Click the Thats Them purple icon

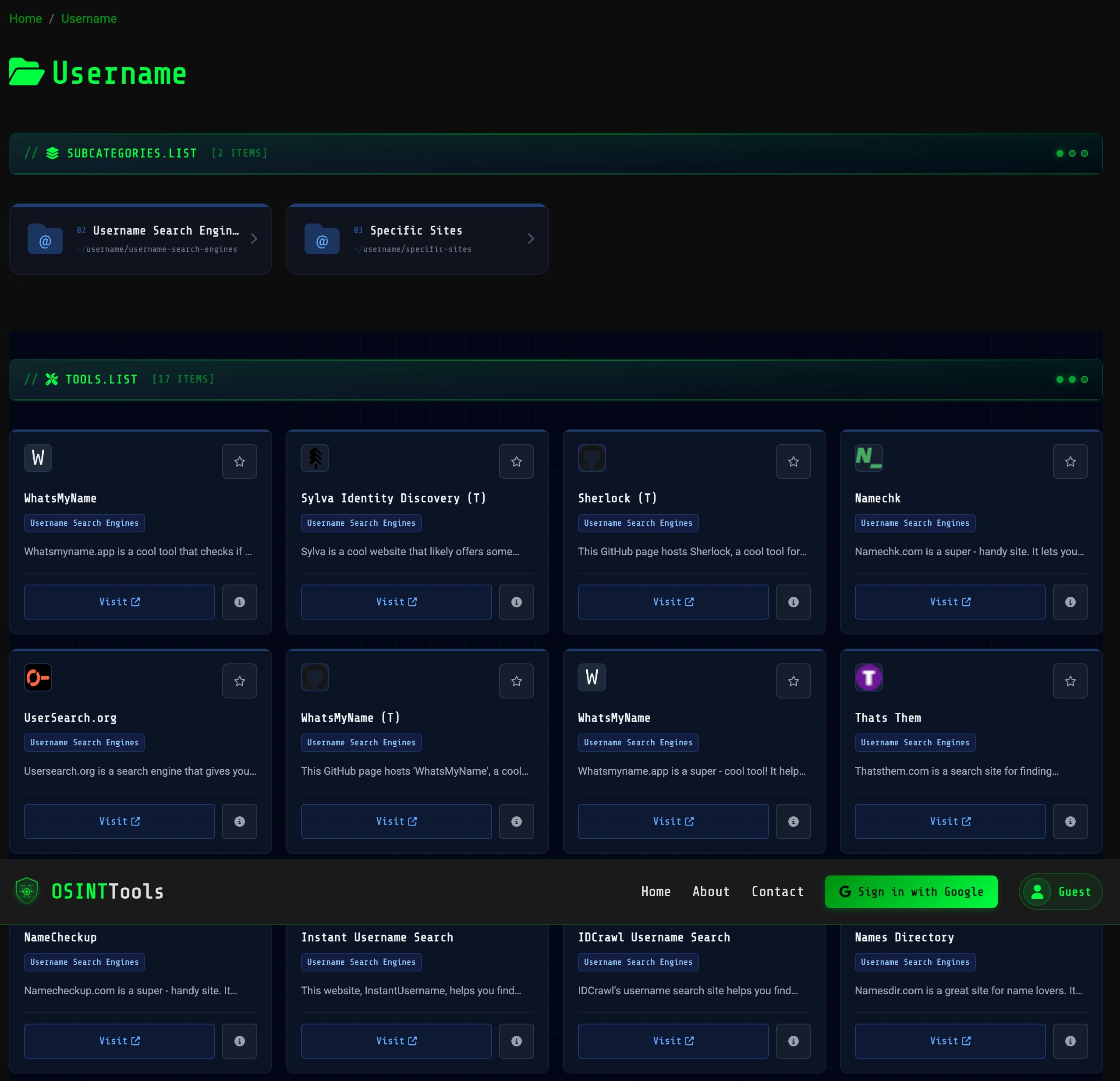pos(868,677)
